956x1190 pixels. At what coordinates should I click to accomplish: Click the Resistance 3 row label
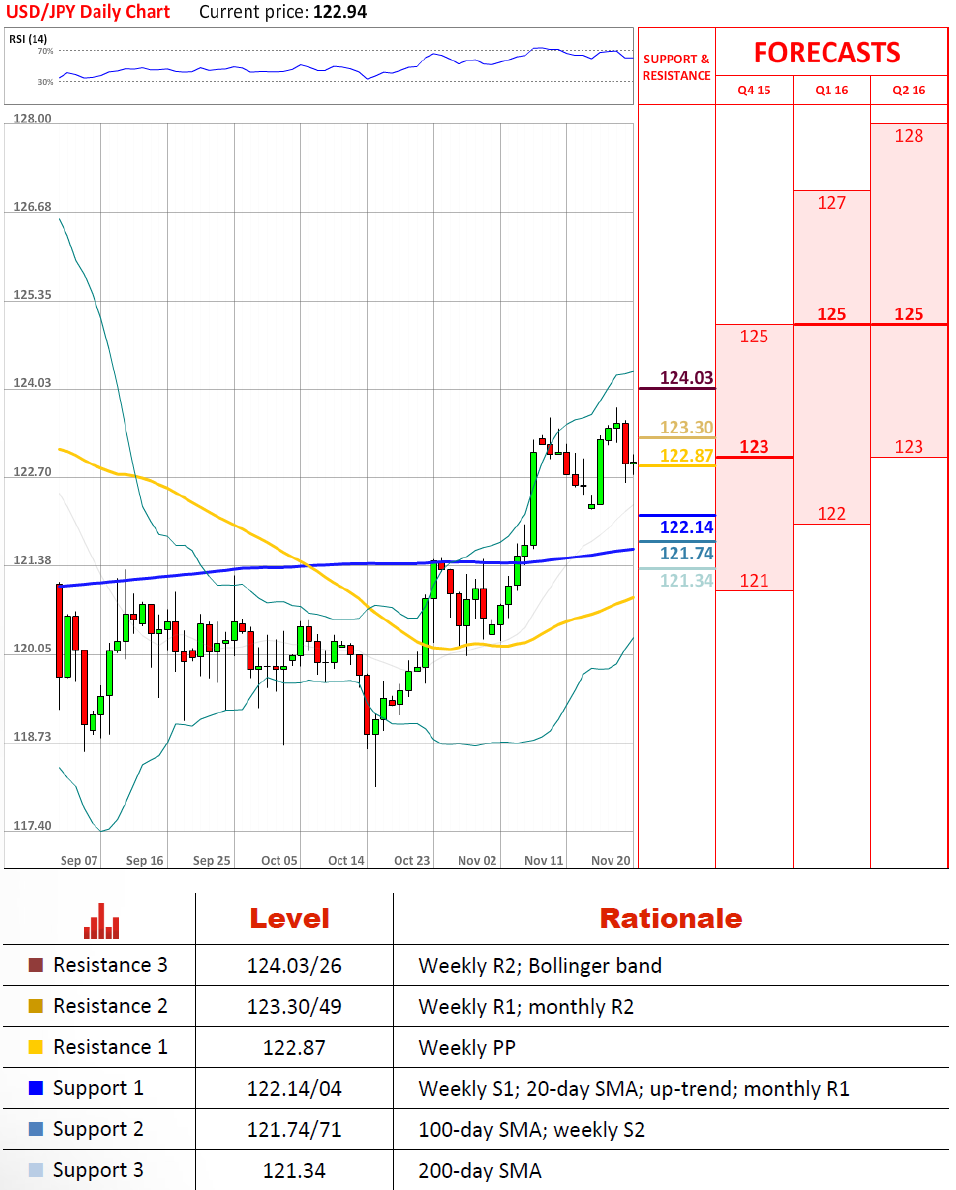point(110,965)
